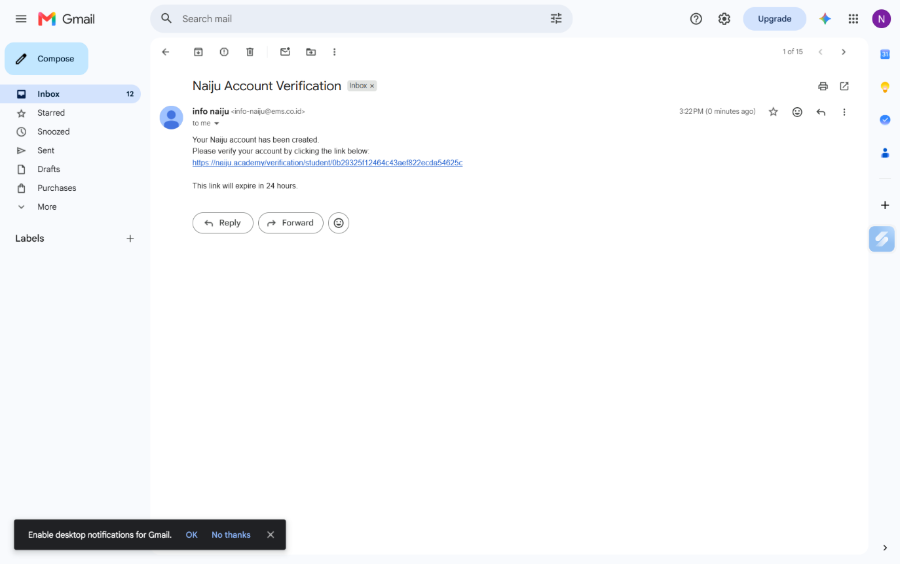Open toolbar More options menu
900x564 pixels.
[334, 52]
